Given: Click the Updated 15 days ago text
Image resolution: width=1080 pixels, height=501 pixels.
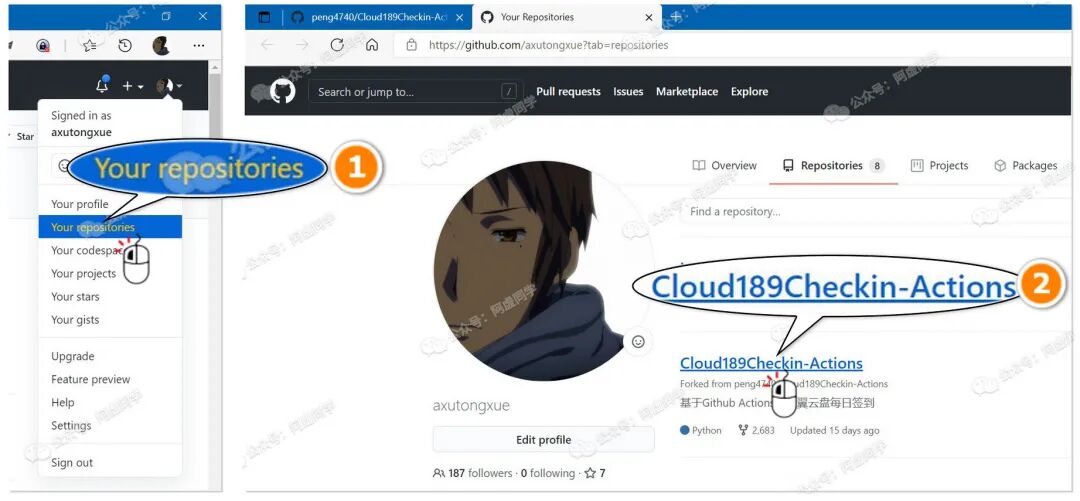Looking at the screenshot, I should (x=834, y=430).
